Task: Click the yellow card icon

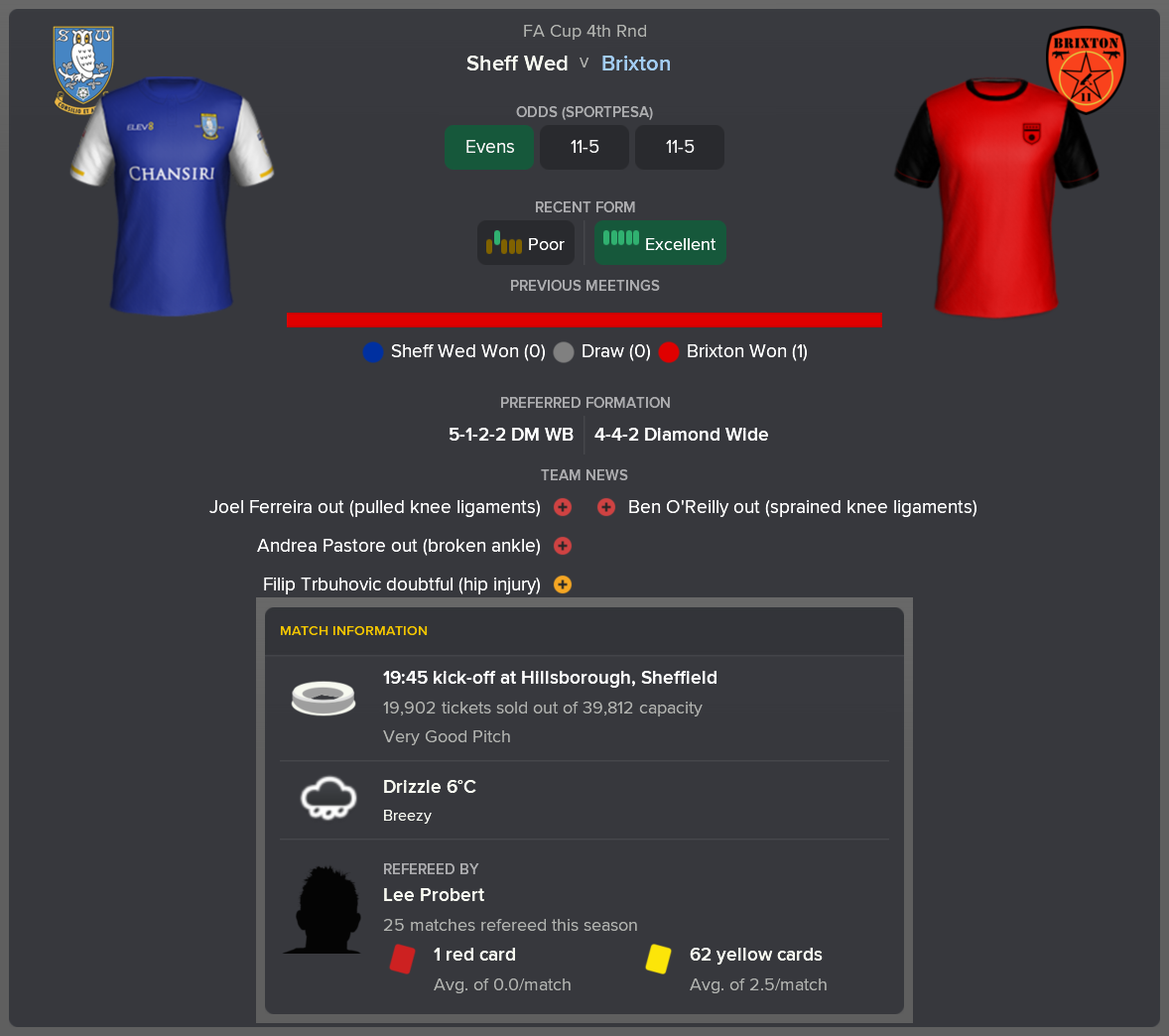Action: (x=658, y=959)
